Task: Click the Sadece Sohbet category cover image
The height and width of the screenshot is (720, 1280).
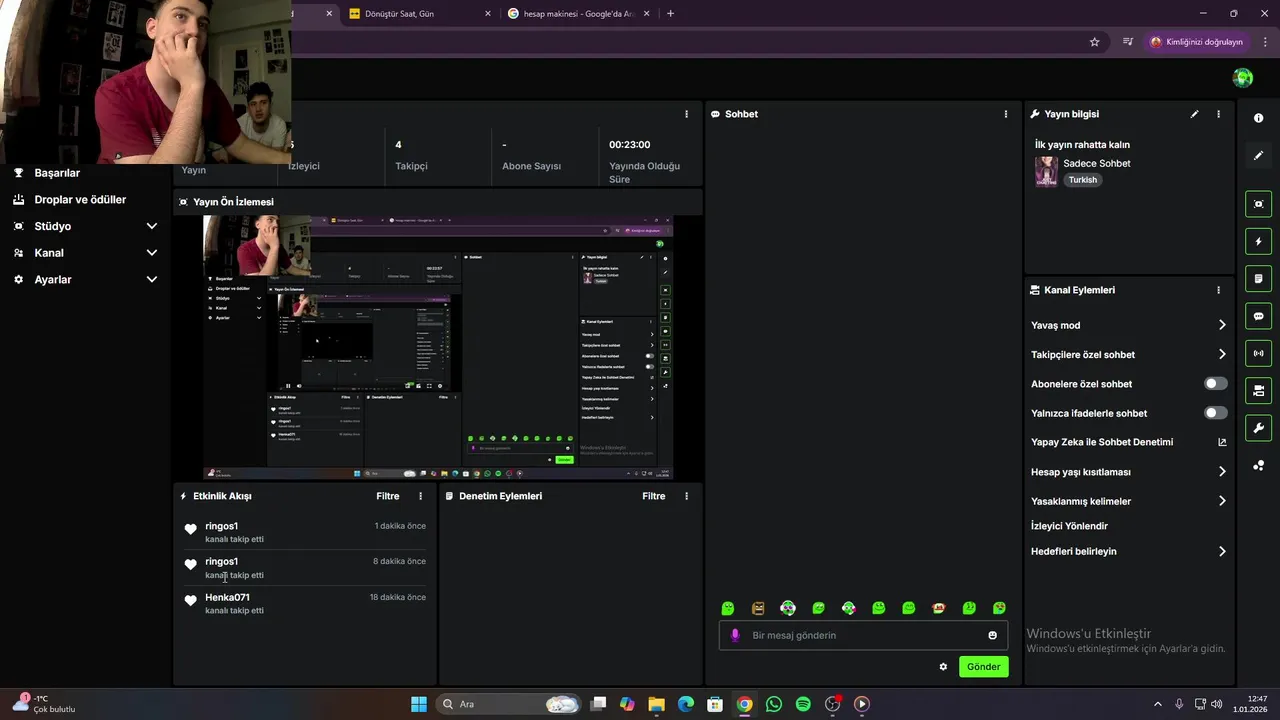Action: 1046,171
